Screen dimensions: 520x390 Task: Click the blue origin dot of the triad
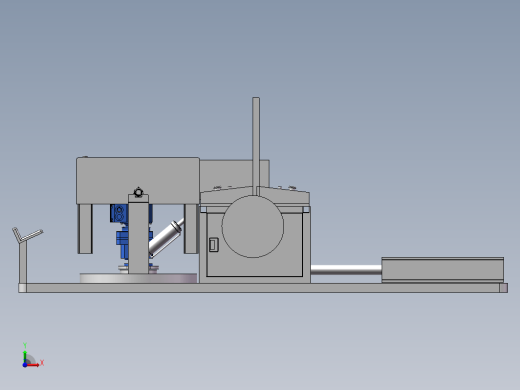tap(25, 365)
